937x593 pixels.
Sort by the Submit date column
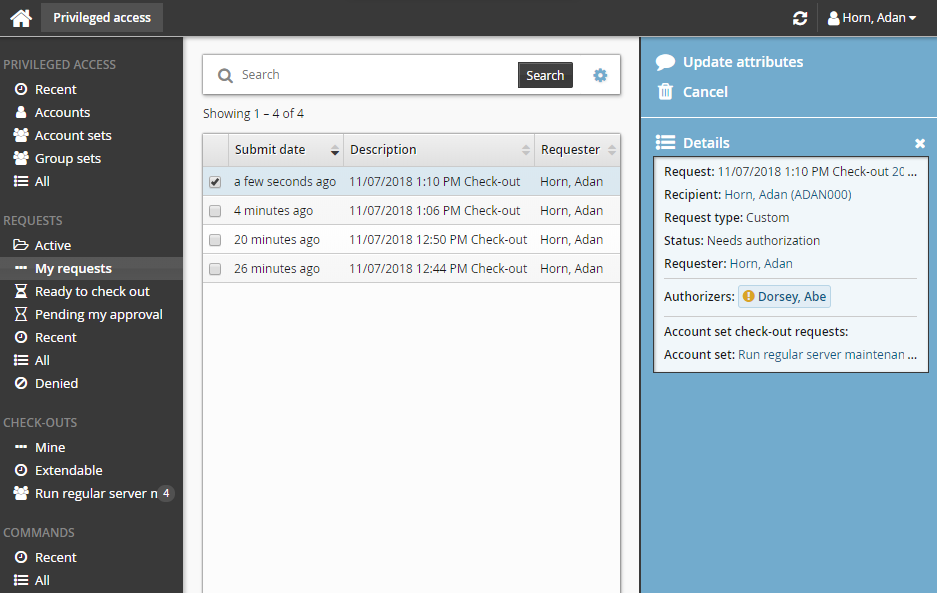coord(285,150)
